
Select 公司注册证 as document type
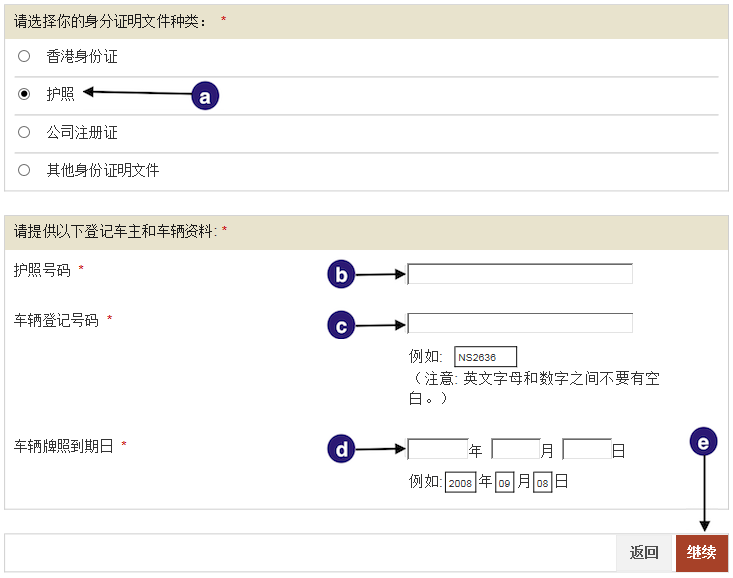[x=24, y=132]
